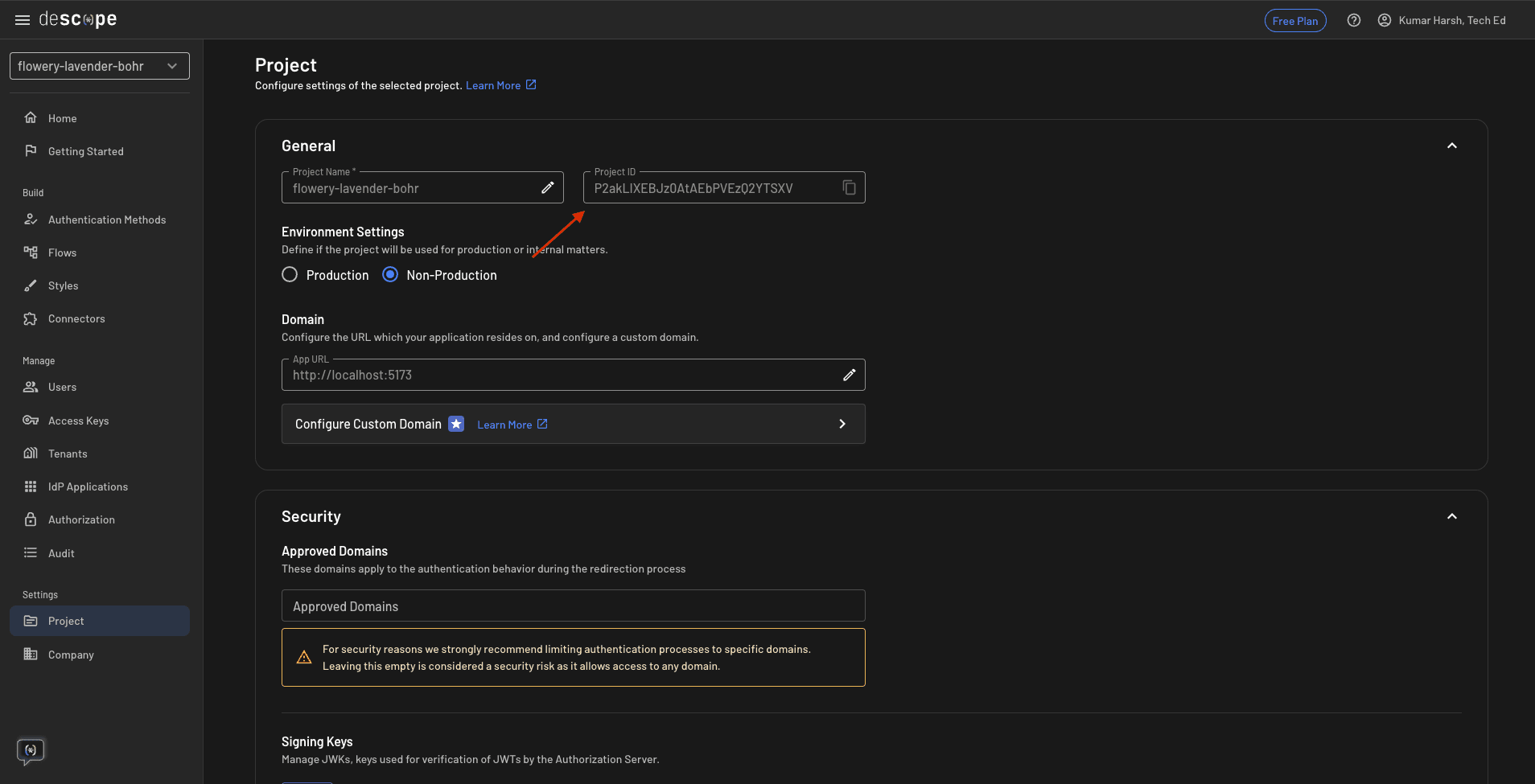Switch to the Company settings page
This screenshot has width=1535, height=784.
click(71, 654)
